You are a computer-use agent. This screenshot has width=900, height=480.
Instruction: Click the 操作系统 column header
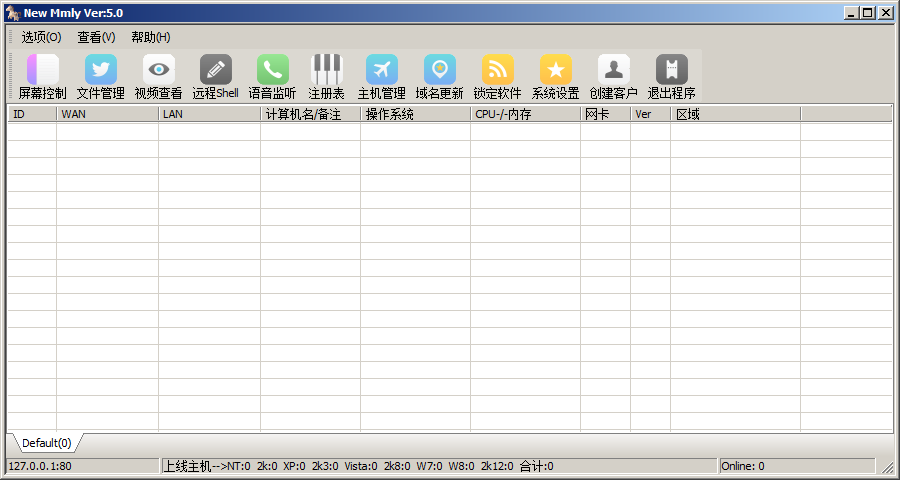point(415,114)
